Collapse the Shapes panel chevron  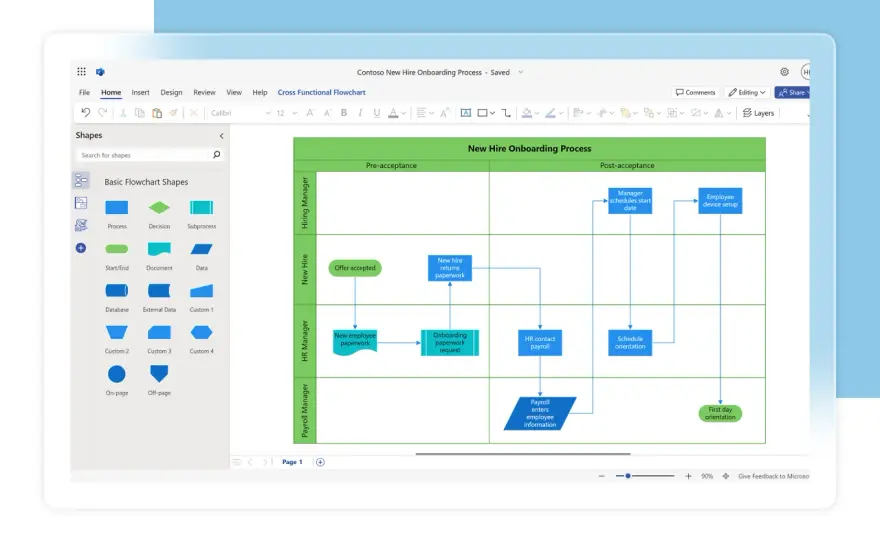[x=222, y=136]
